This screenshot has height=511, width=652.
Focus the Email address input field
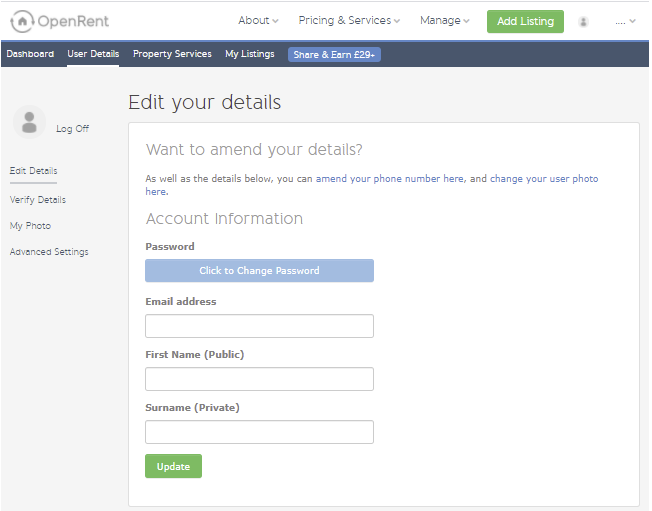click(259, 326)
